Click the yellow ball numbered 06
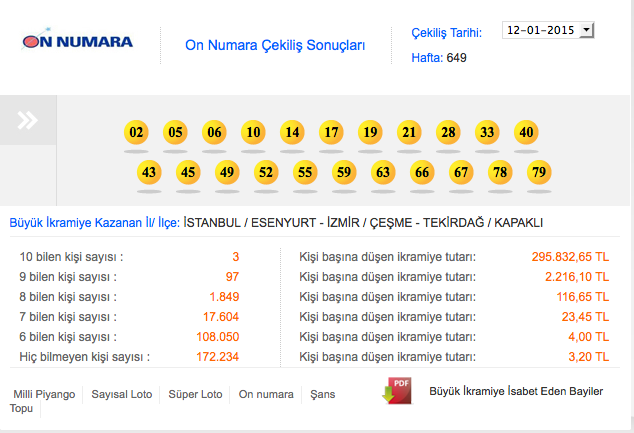 point(214,132)
